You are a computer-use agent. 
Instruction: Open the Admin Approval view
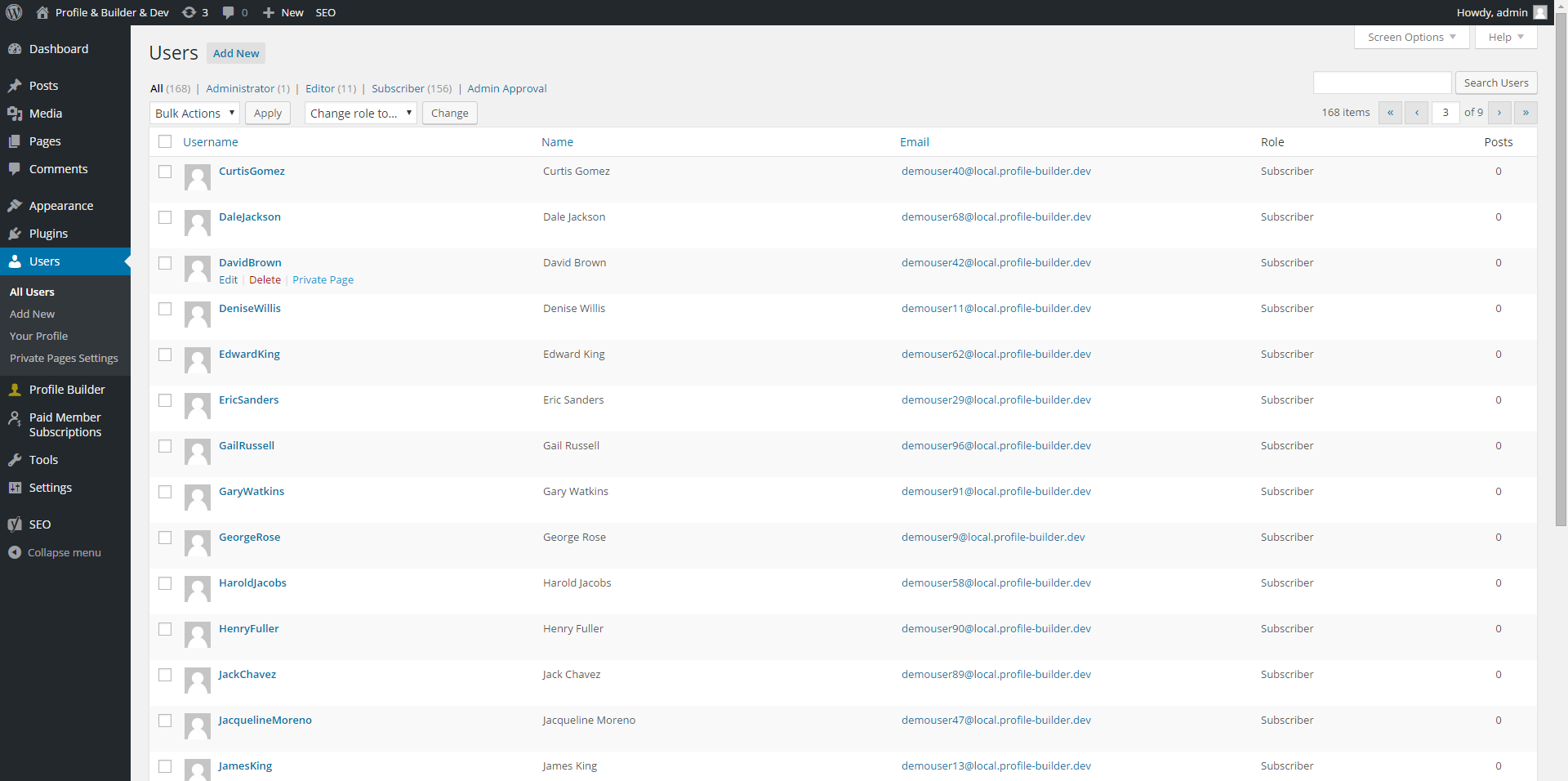[x=506, y=88]
